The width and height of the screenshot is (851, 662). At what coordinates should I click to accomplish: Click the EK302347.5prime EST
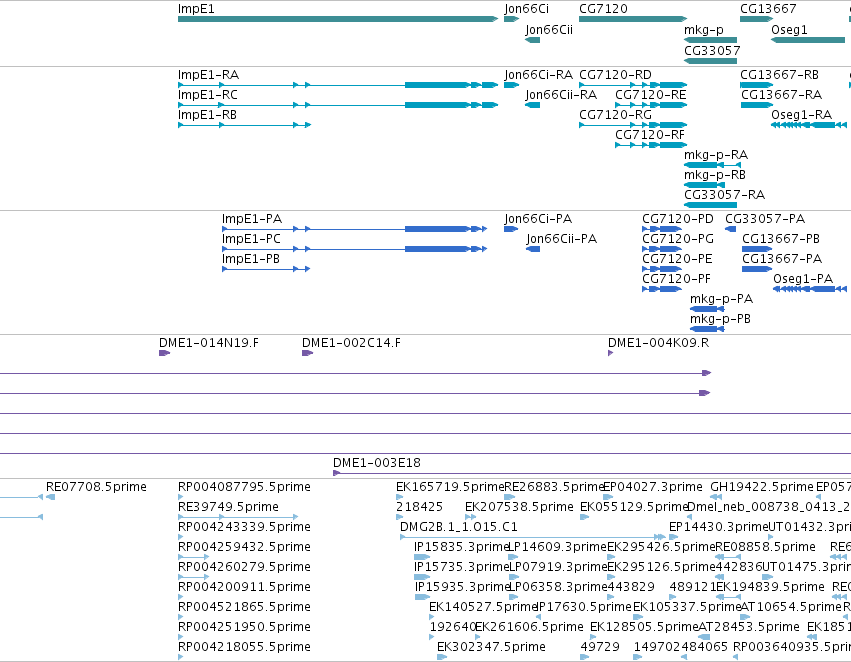pos(442,657)
